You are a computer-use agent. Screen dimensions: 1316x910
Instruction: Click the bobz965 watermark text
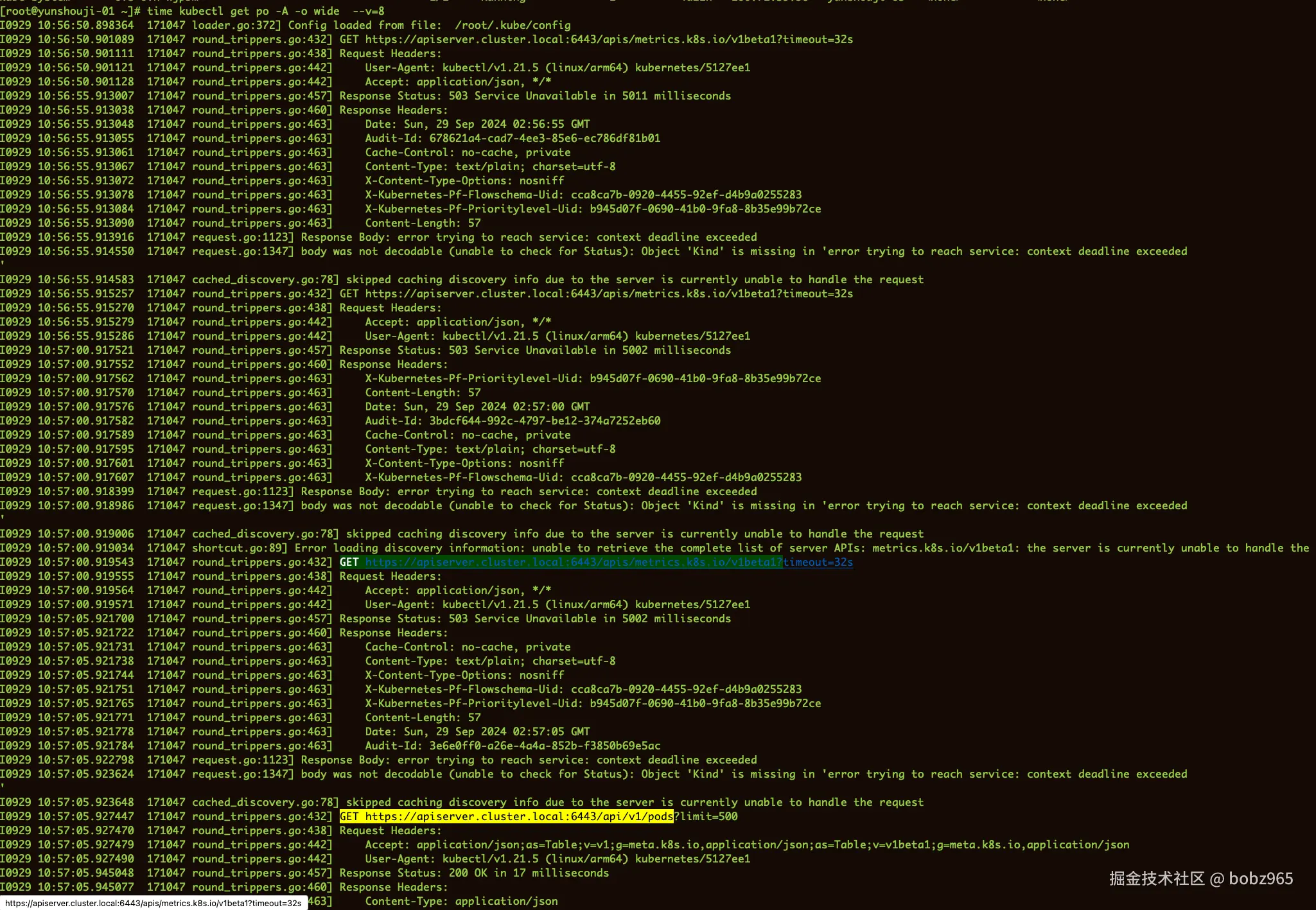pyautogui.click(x=1260, y=879)
